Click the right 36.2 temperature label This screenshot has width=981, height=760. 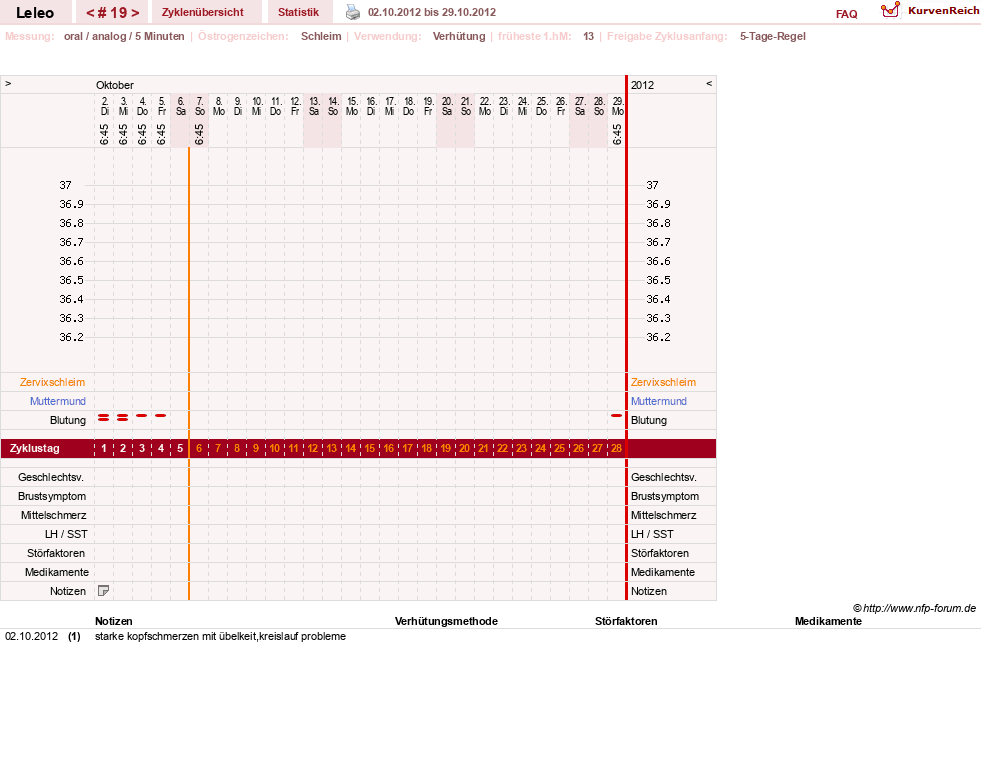coord(658,337)
